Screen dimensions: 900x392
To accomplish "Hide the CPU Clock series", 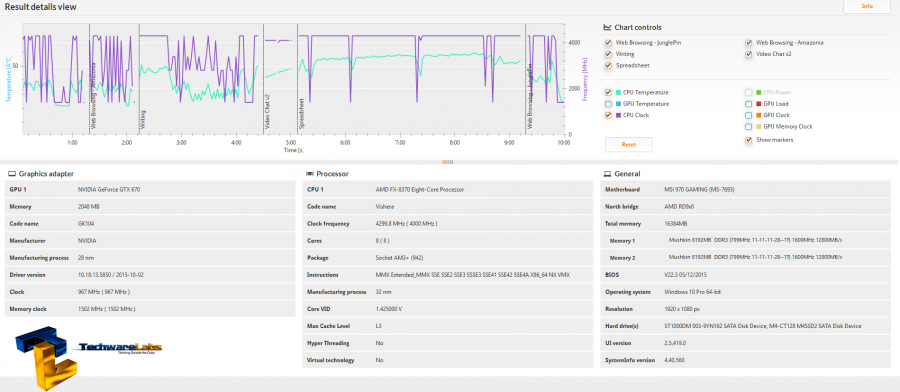I will tap(608, 115).
